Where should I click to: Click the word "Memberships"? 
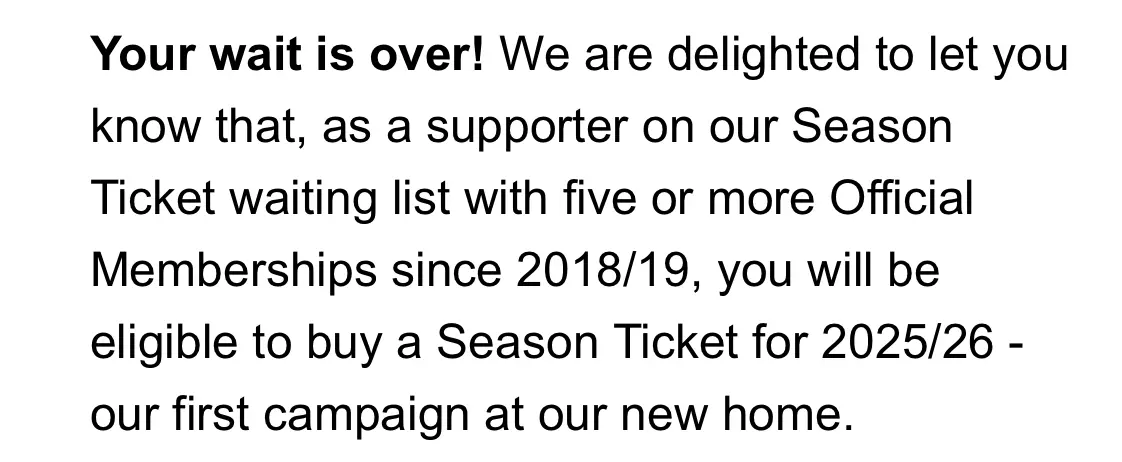(234, 272)
